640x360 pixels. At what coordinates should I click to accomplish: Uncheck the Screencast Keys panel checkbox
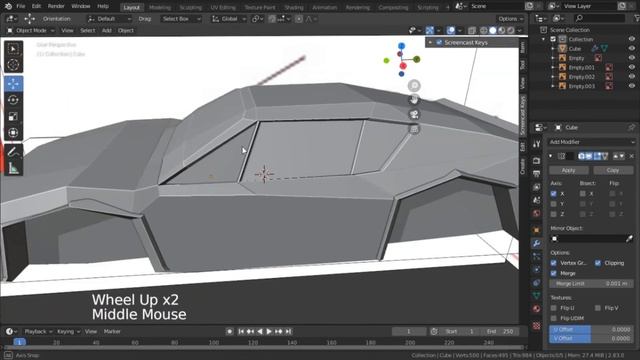tap(439, 42)
